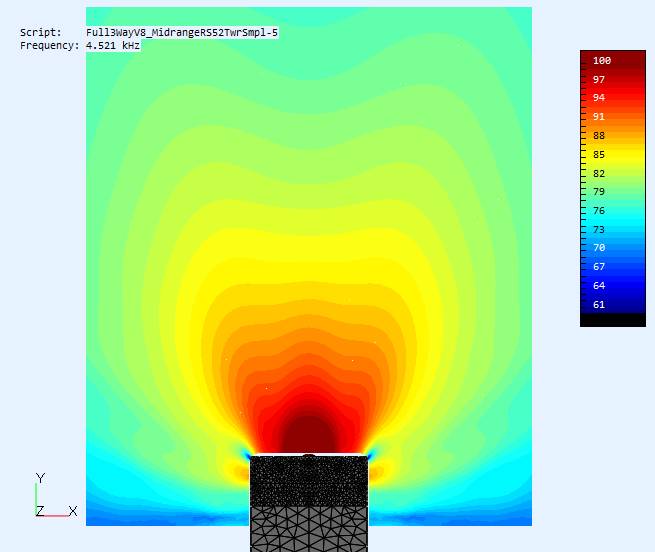Viewport: 655px width, 552px height.
Task: Click the meshed speaker enclosure model
Action: point(309,503)
